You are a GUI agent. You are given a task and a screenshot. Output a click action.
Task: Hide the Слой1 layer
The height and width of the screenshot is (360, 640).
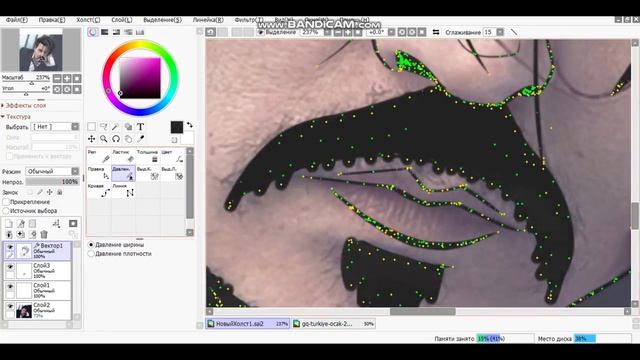(x=10, y=287)
